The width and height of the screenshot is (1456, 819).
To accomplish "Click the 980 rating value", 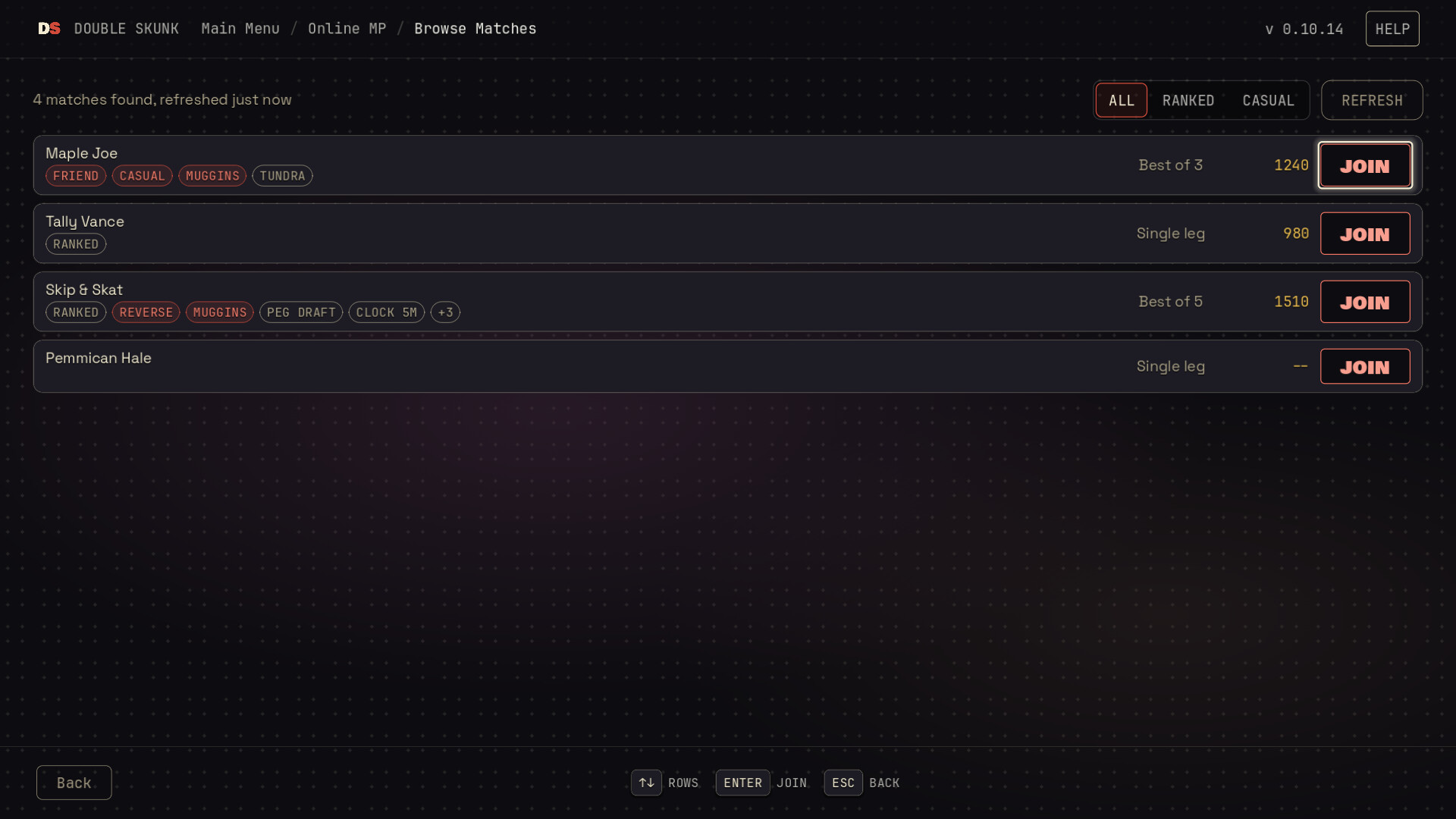I will click(1296, 234).
